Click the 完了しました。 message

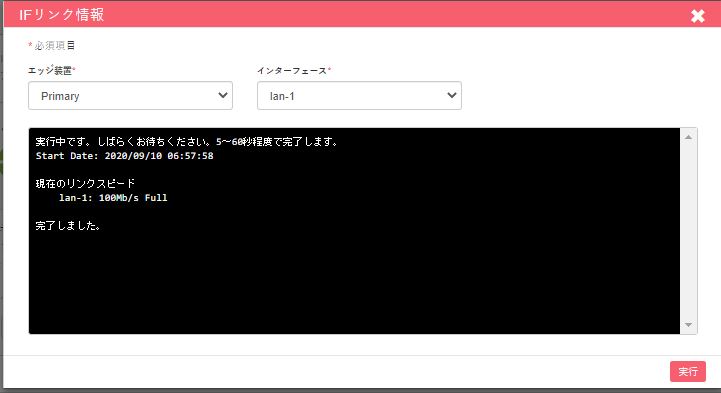[68, 226]
